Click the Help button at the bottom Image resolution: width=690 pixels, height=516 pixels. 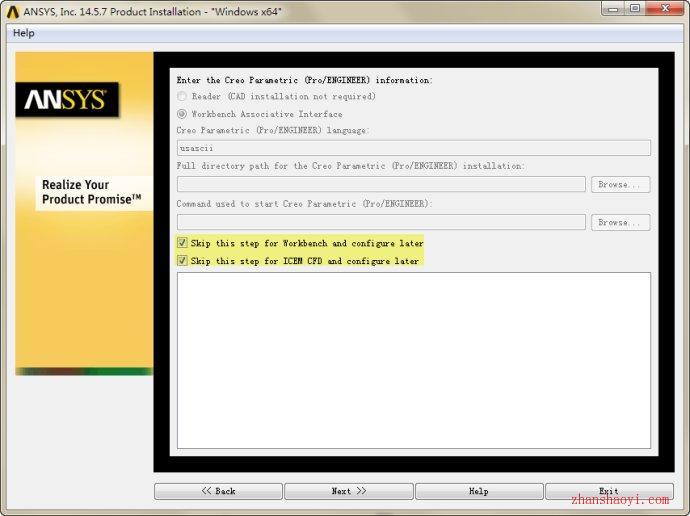(x=479, y=491)
